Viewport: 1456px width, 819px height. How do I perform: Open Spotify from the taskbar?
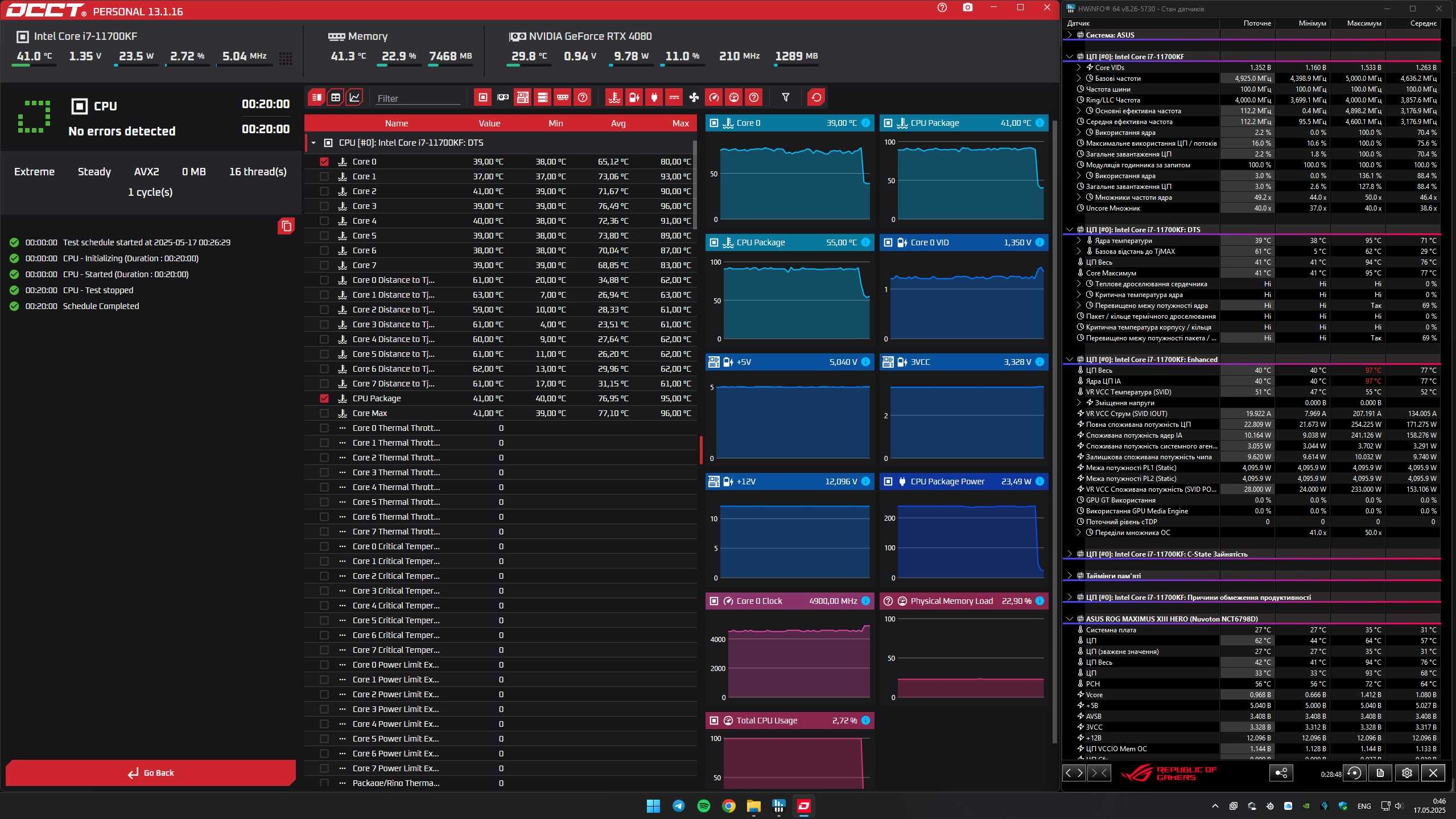703,806
